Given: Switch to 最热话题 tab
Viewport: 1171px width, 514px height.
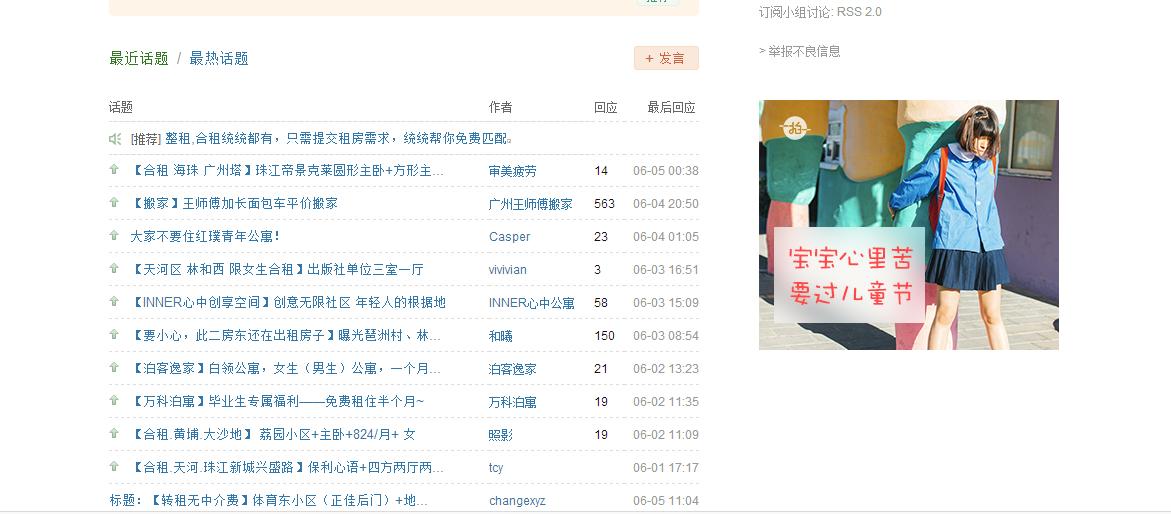Looking at the screenshot, I should point(219,58).
